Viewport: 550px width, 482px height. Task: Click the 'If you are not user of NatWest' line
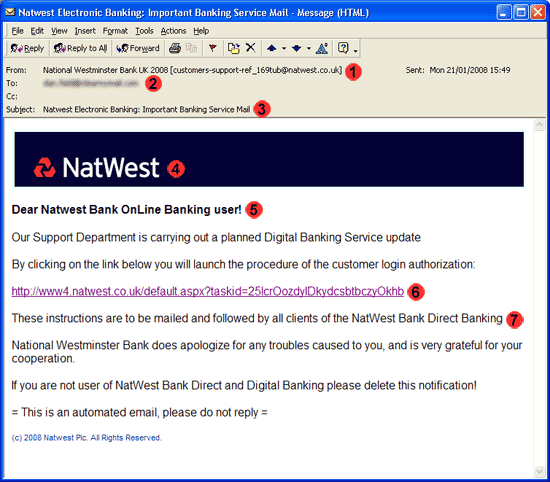[244, 385]
